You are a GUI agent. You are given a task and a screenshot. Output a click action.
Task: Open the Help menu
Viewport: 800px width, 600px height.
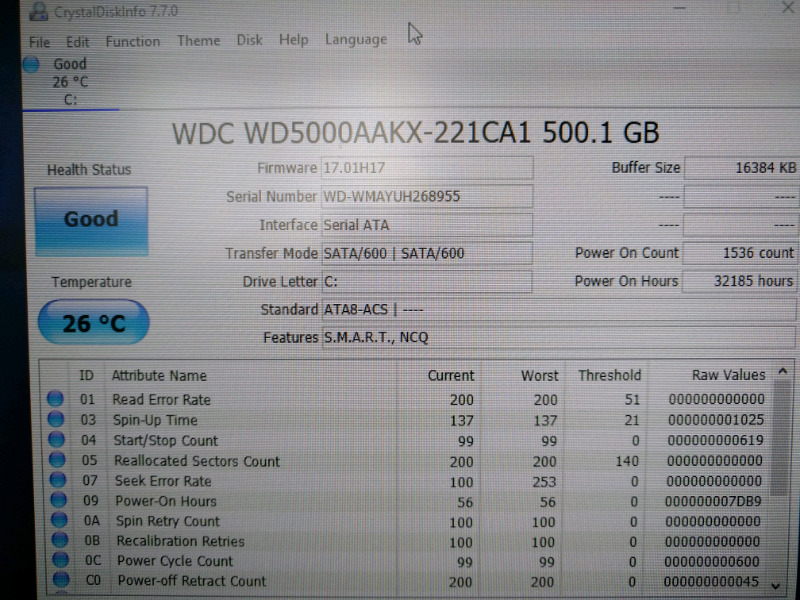[x=293, y=40]
